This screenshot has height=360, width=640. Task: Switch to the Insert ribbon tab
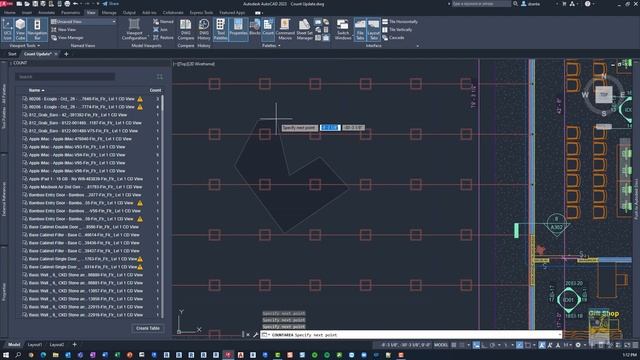(x=27, y=13)
